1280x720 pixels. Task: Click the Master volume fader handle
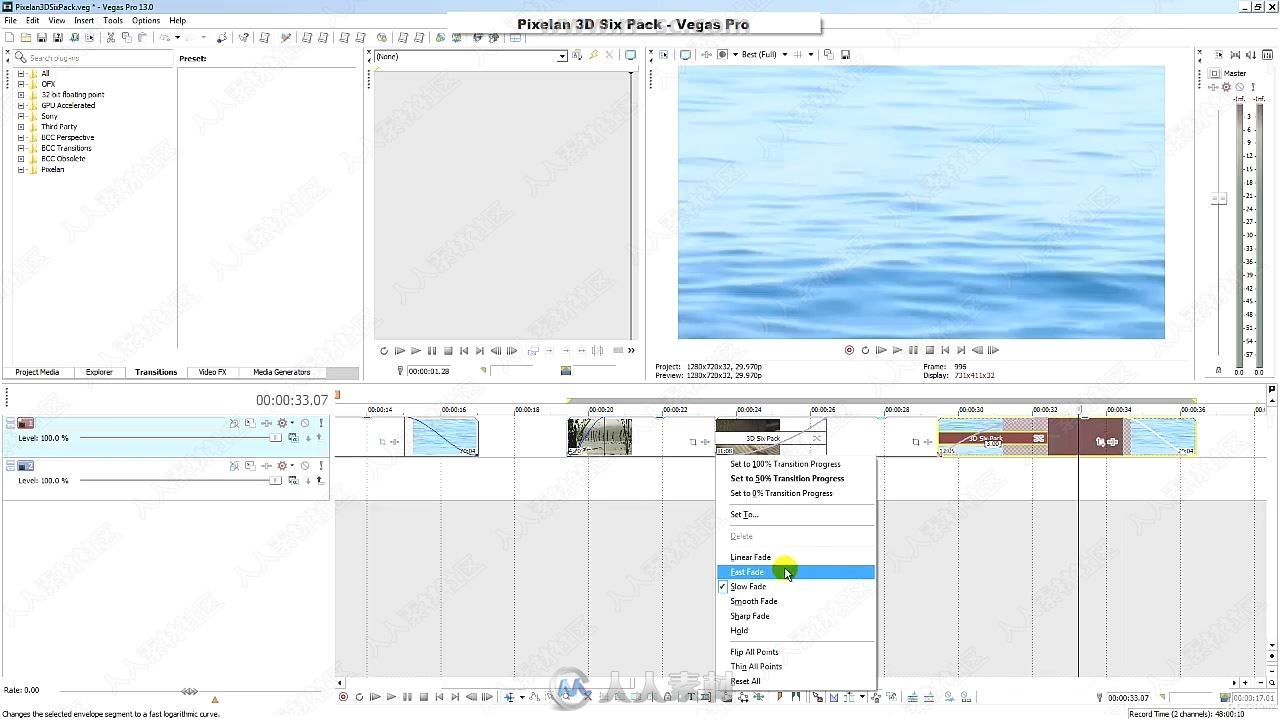(1218, 199)
